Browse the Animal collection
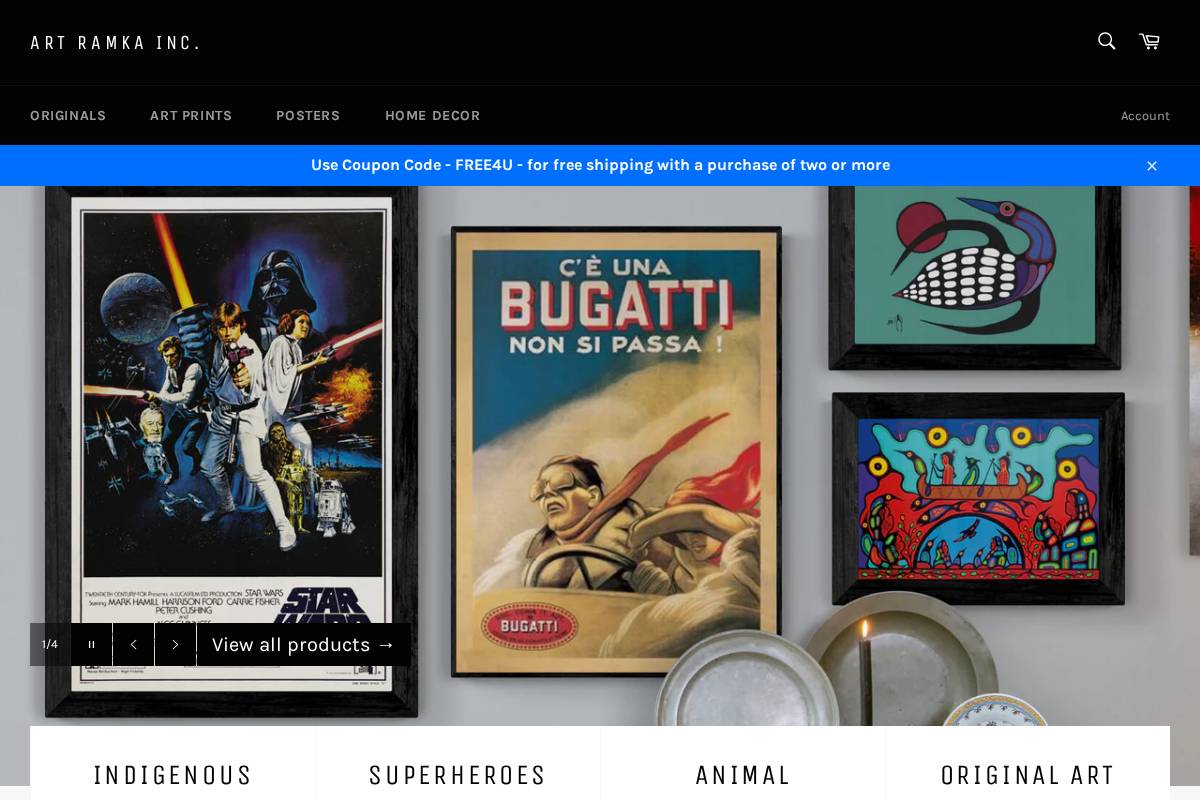This screenshot has height=800, width=1200. tap(743, 774)
